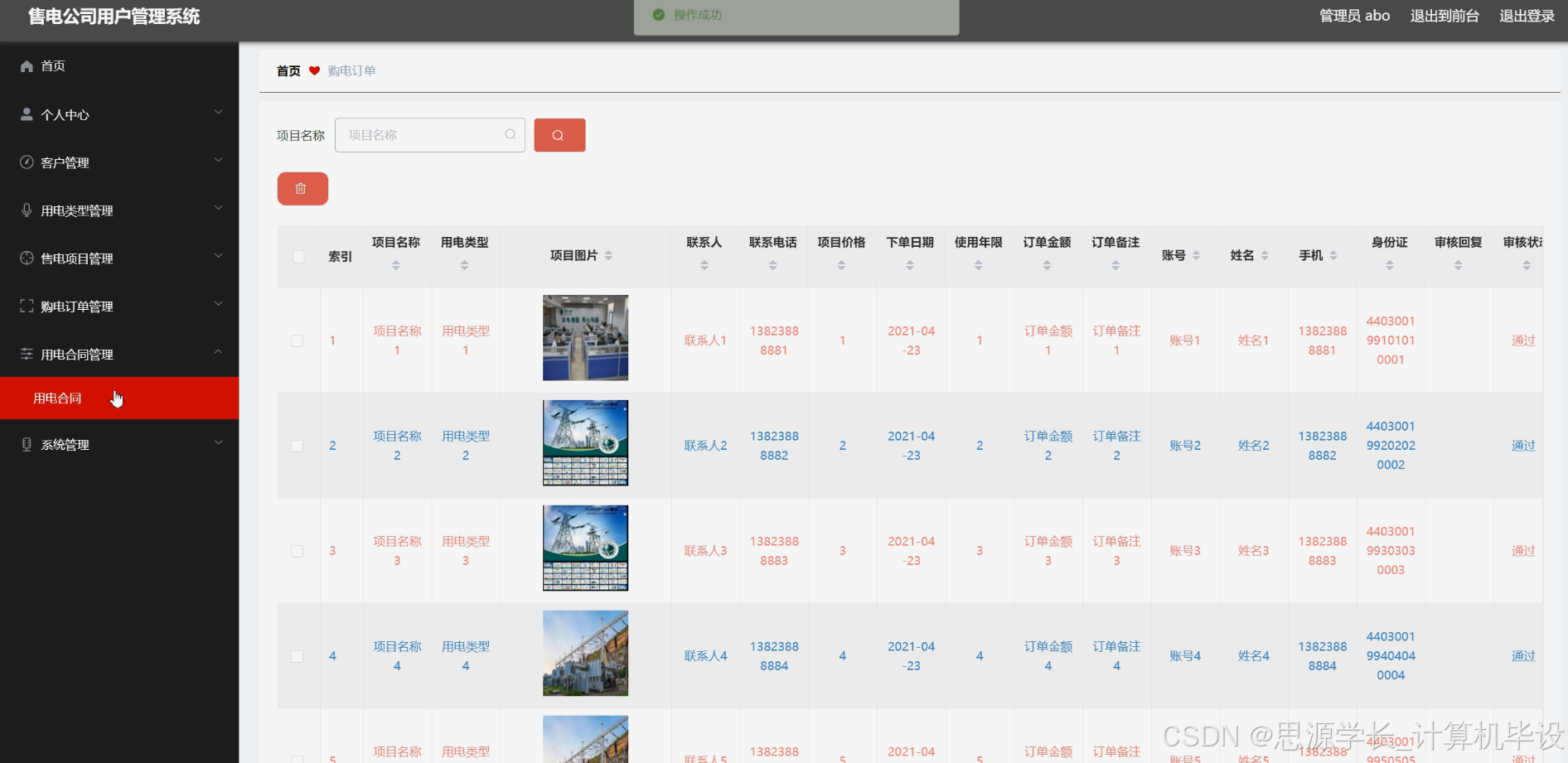Click the 售电公司用户管理系统 title
The image size is (1568, 763).
(x=114, y=17)
